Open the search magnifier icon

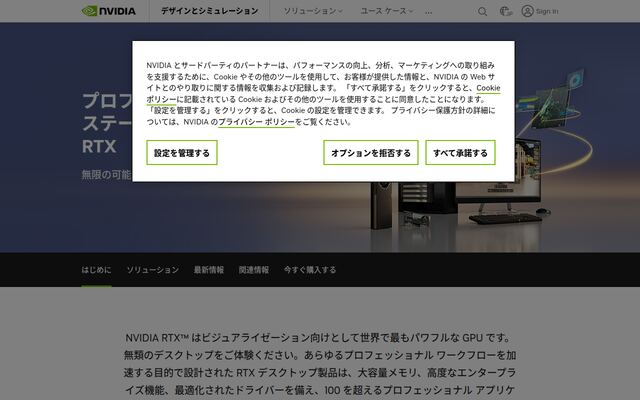482,11
